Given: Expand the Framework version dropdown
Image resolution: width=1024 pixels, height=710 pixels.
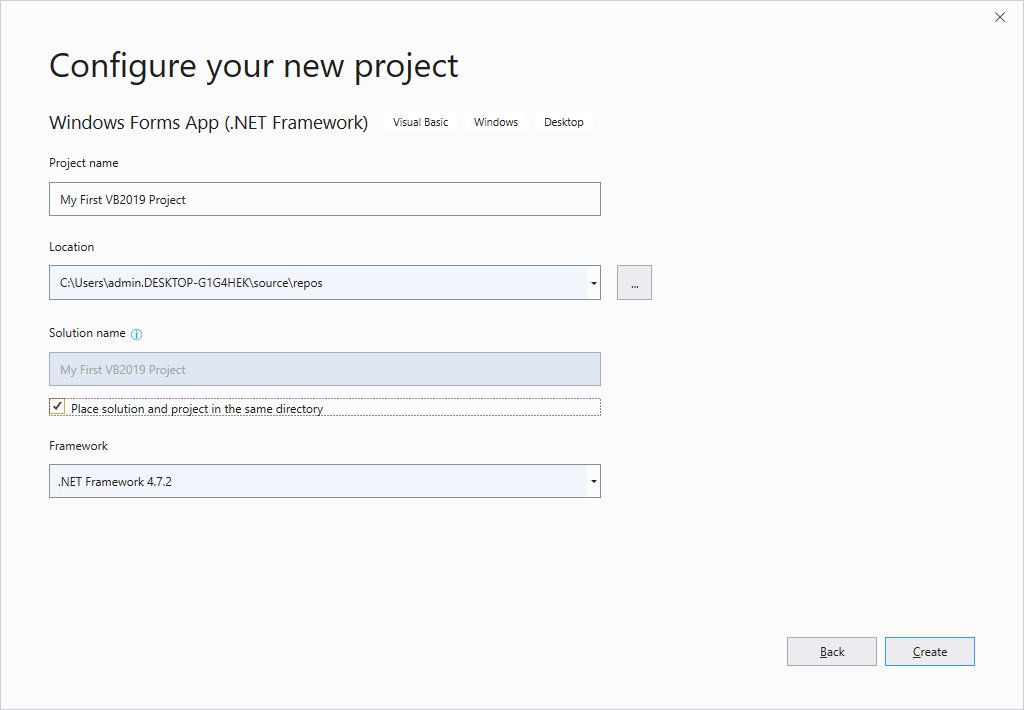Looking at the screenshot, I should click(x=594, y=481).
